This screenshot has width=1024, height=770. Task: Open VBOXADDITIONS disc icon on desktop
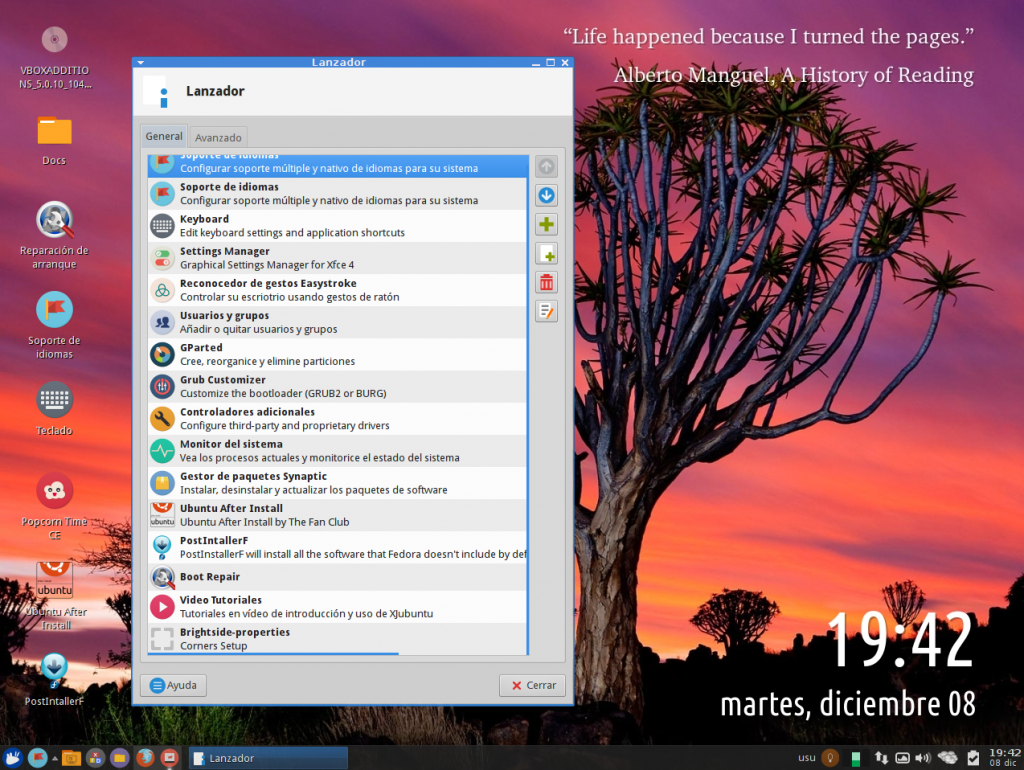click(x=54, y=40)
